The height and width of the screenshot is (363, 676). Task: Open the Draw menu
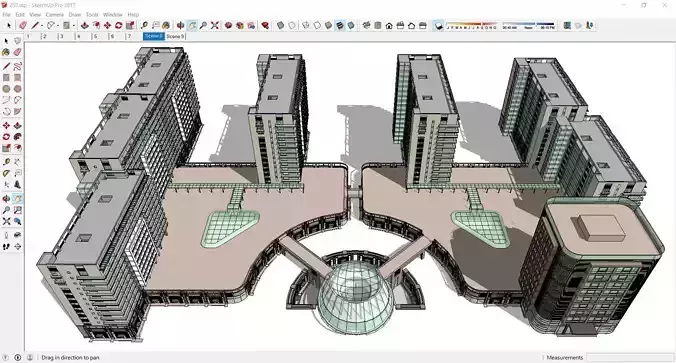[x=75, y=15]
